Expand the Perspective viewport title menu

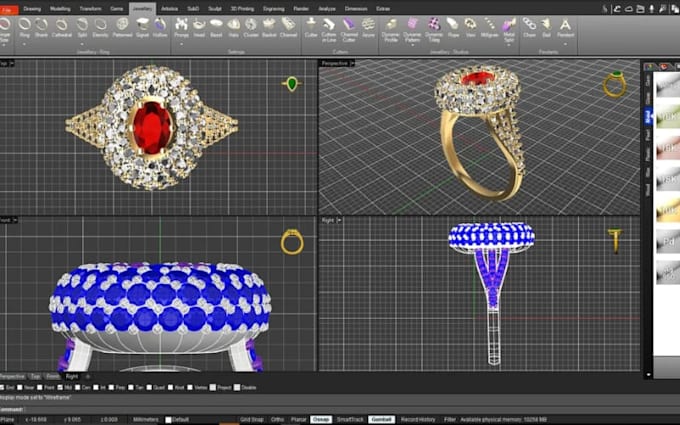(x=335, y=63)
